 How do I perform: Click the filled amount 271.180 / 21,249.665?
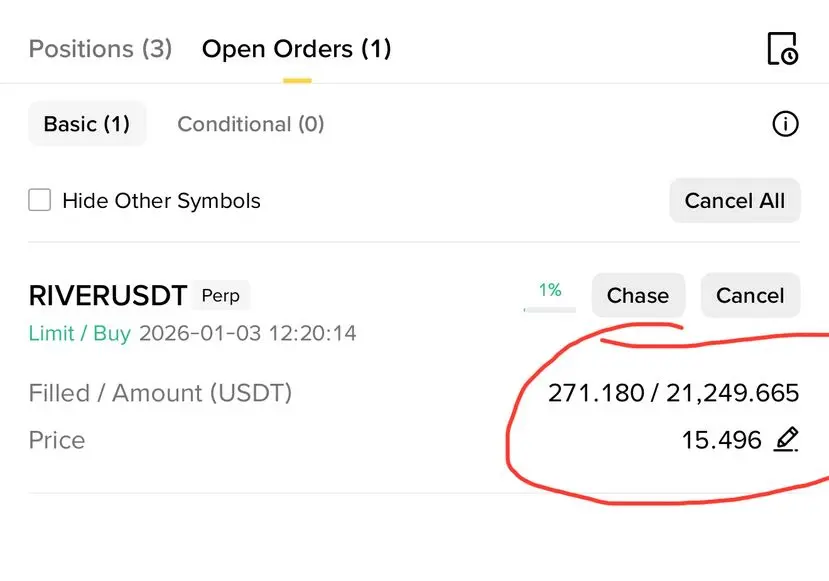tap(673, 393)
